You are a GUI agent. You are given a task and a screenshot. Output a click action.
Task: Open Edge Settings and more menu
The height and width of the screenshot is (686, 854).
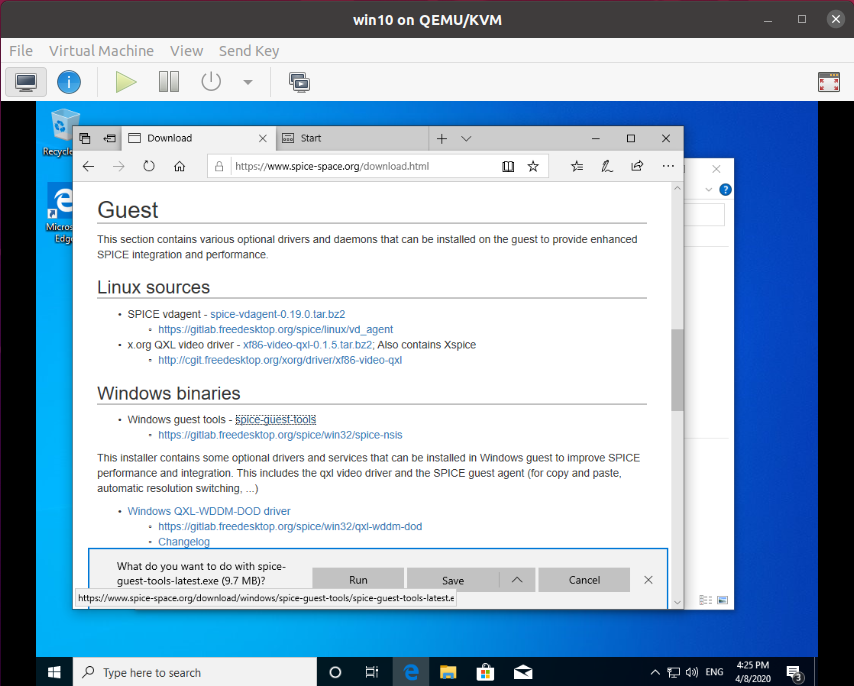pyautogui.click(x=668, y=166)
